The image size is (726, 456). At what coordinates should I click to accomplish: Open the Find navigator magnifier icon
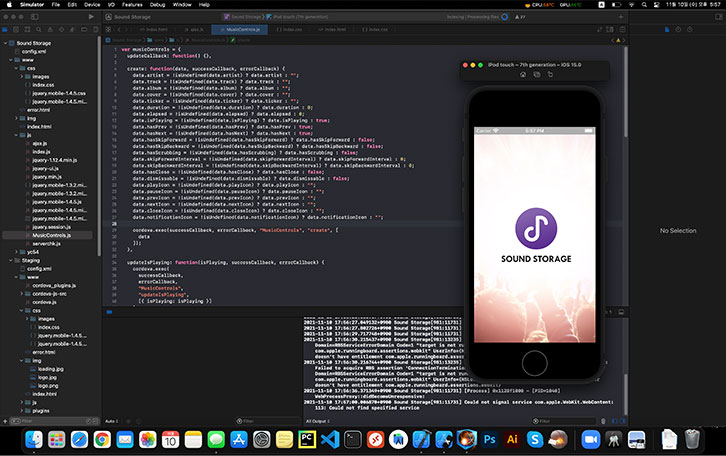pos(39,30)
